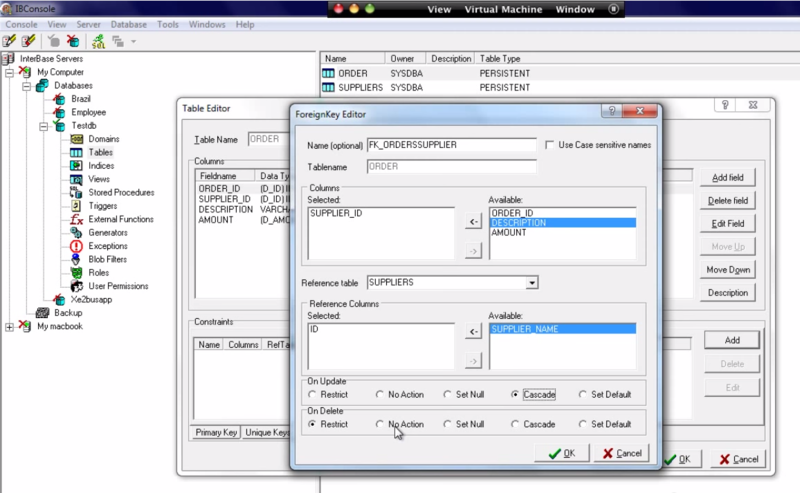Enable Use Case sensitive names checkbox
This screenshot has height=493, width=800.
click(x=549, y=145)
